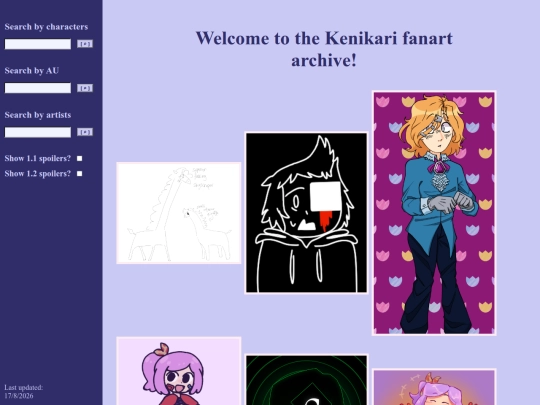The image size is (540, 405).
Task: Click the 'Search by AU' label
Action: tap(32, 71)
